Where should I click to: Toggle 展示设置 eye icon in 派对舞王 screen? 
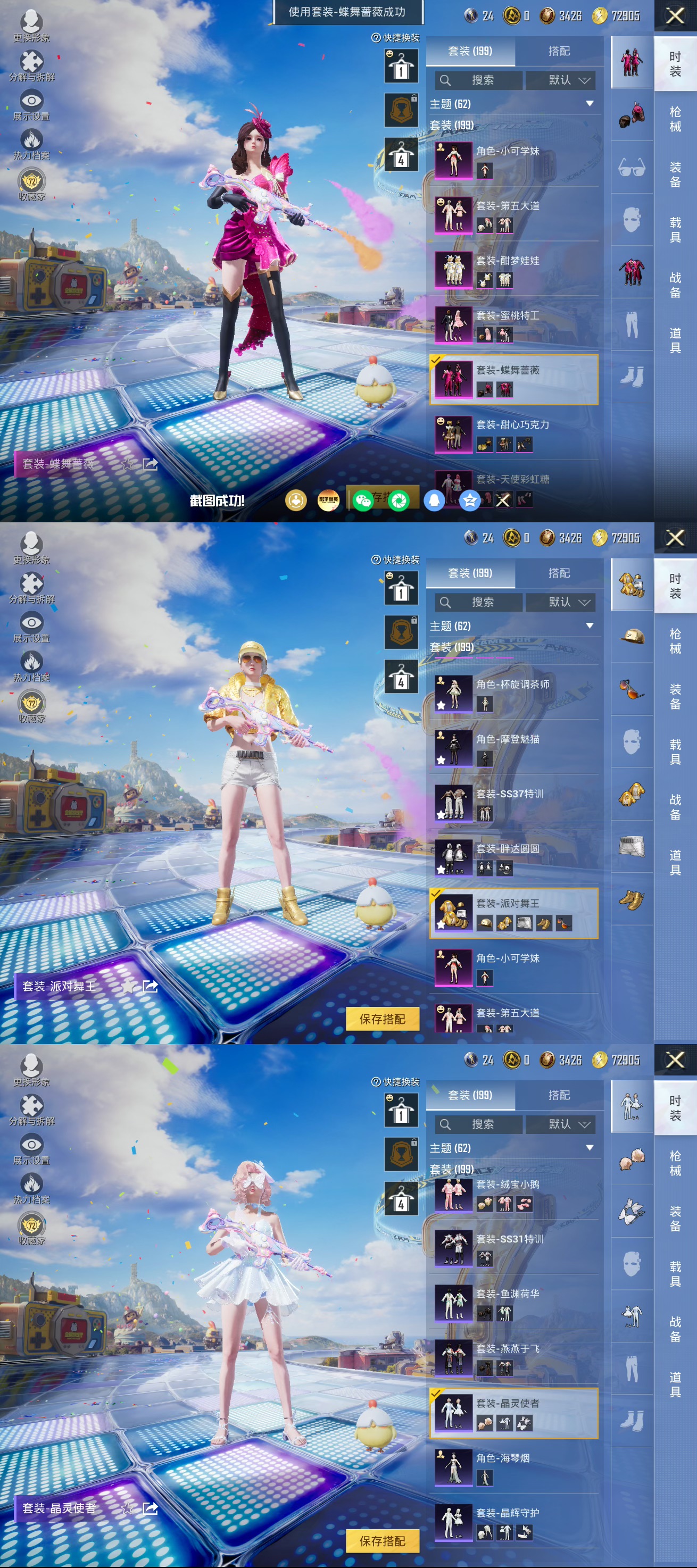point(31,622)
